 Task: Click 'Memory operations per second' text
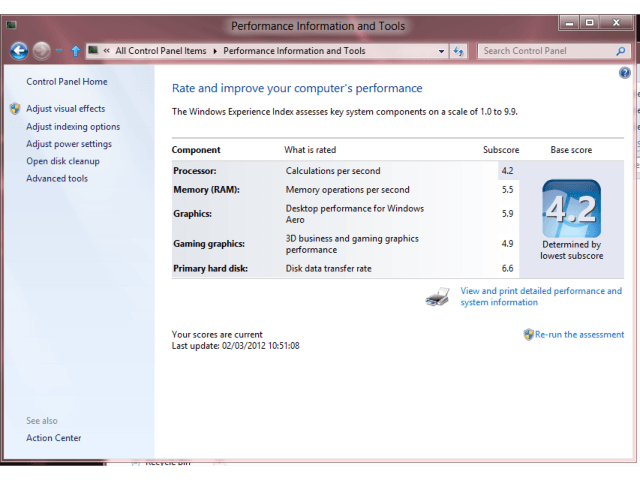coord(347,190)
